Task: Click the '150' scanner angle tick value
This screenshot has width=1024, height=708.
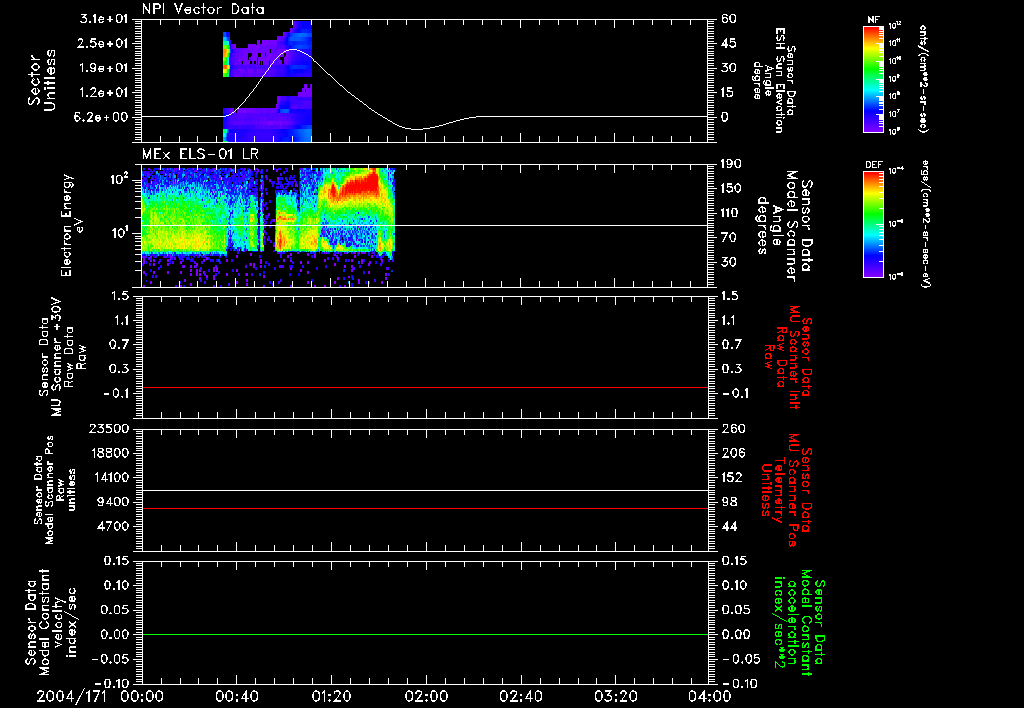Action: [x=731, y=188]
